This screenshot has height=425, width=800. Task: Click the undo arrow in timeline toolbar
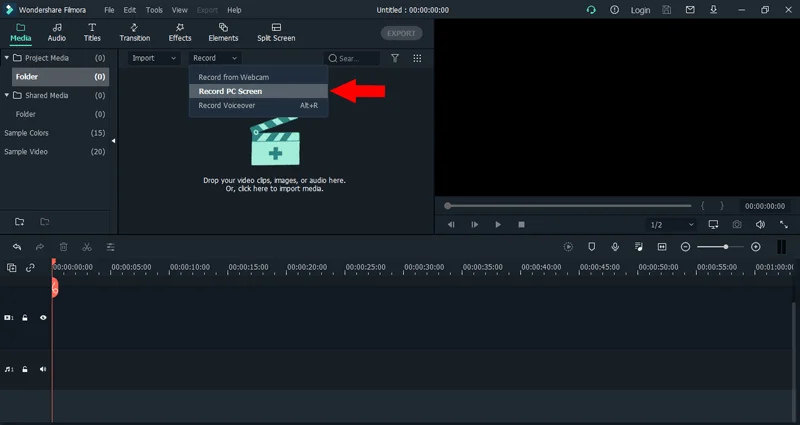[x=17, y=247]
